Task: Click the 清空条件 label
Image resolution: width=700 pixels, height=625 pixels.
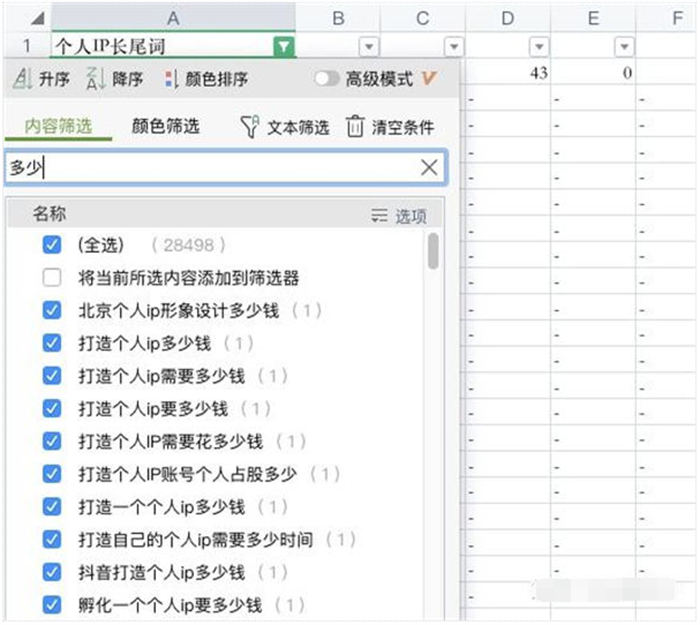Action: point(403,128)
